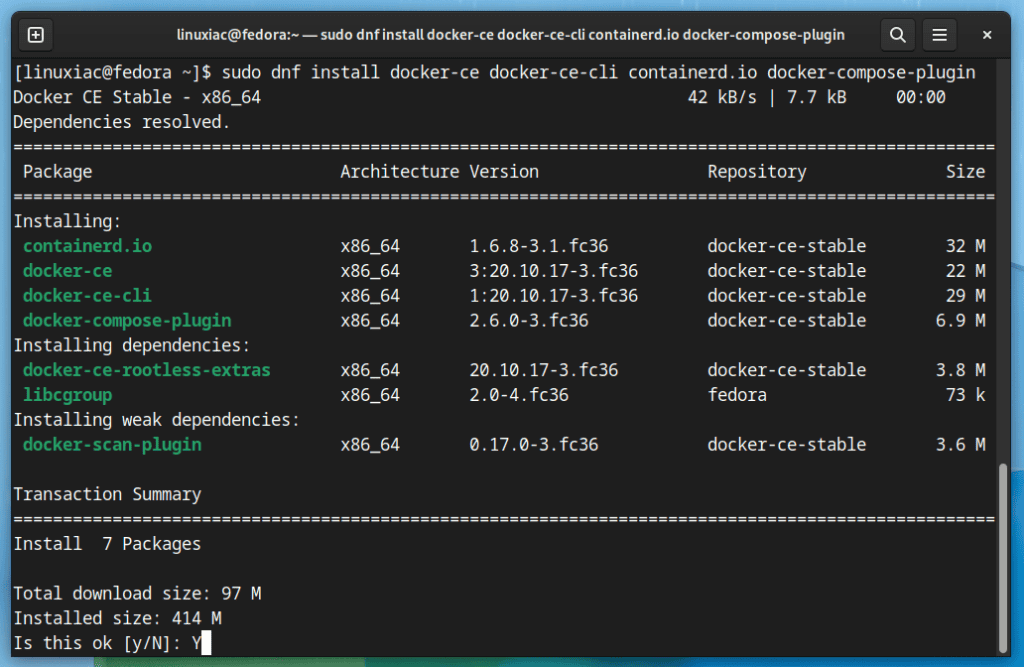Image resolution: width=1024 pixels, height=667 pixels.
Task: Click the containerd.io size 32 M
Action: (x=965, y=246)
